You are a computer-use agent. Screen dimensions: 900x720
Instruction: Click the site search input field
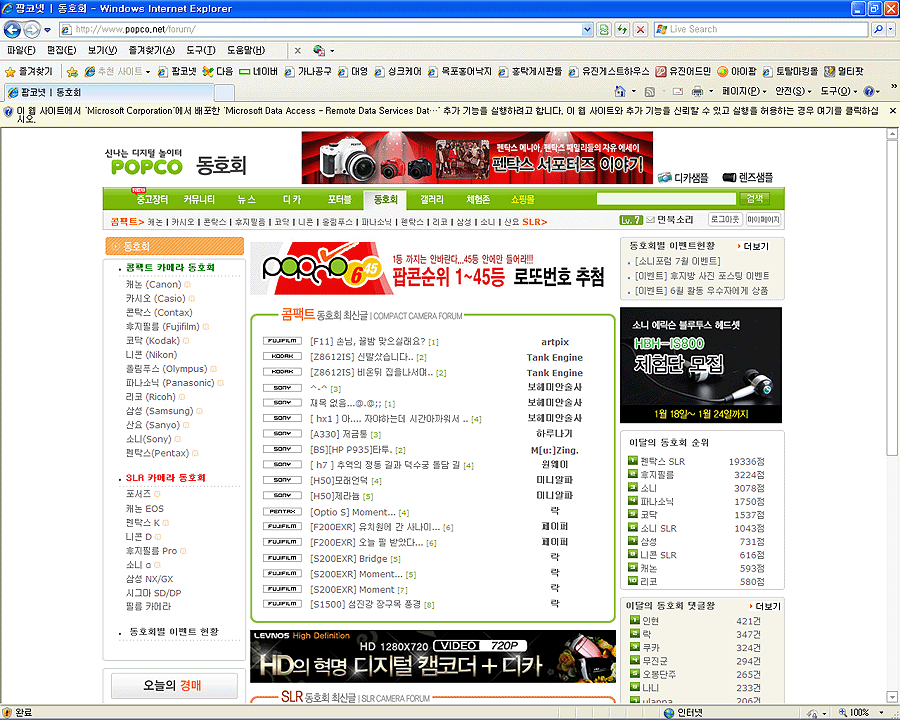tap(665, 199)
